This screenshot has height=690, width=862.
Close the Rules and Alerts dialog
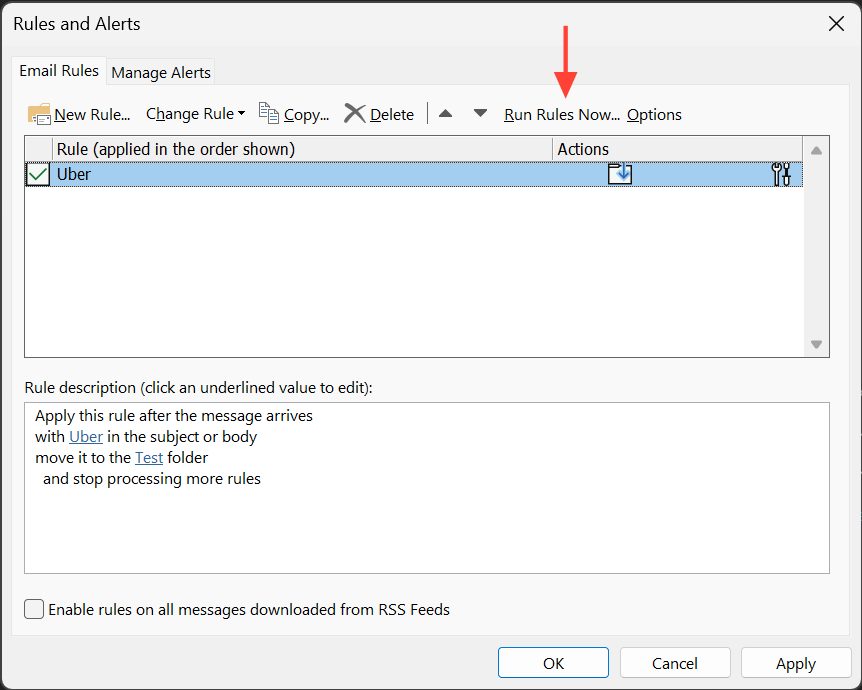pyautogui.click(x=836, y=24)
